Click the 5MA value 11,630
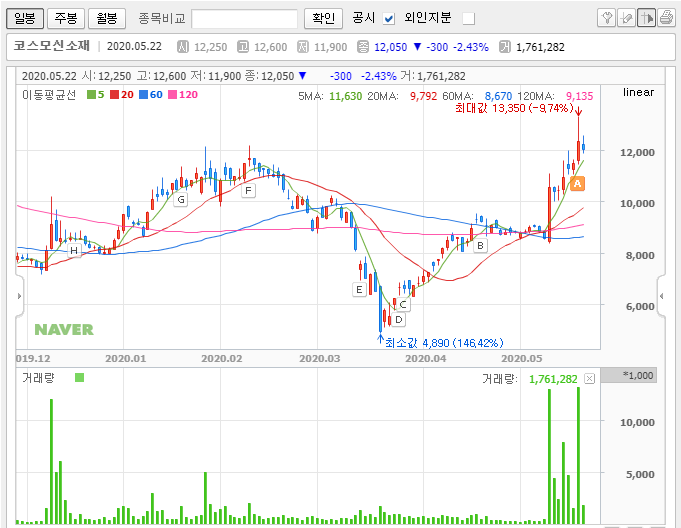 345,96
